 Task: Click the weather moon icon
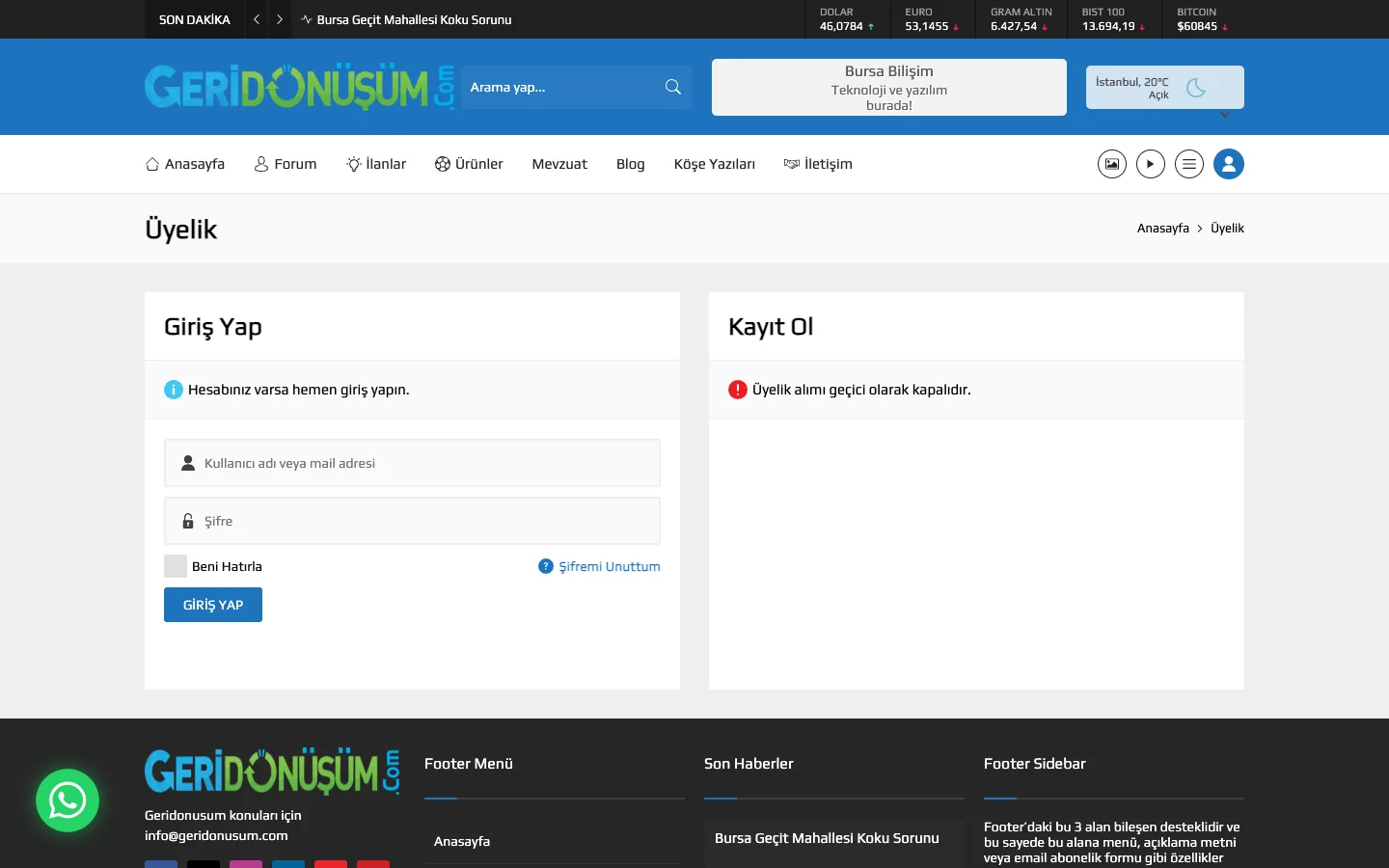coord(1196,88)
